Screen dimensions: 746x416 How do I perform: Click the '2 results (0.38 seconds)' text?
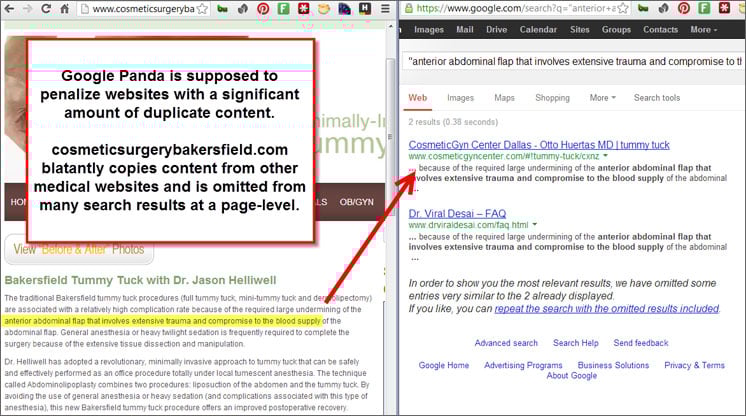click(x=453, y=122)
